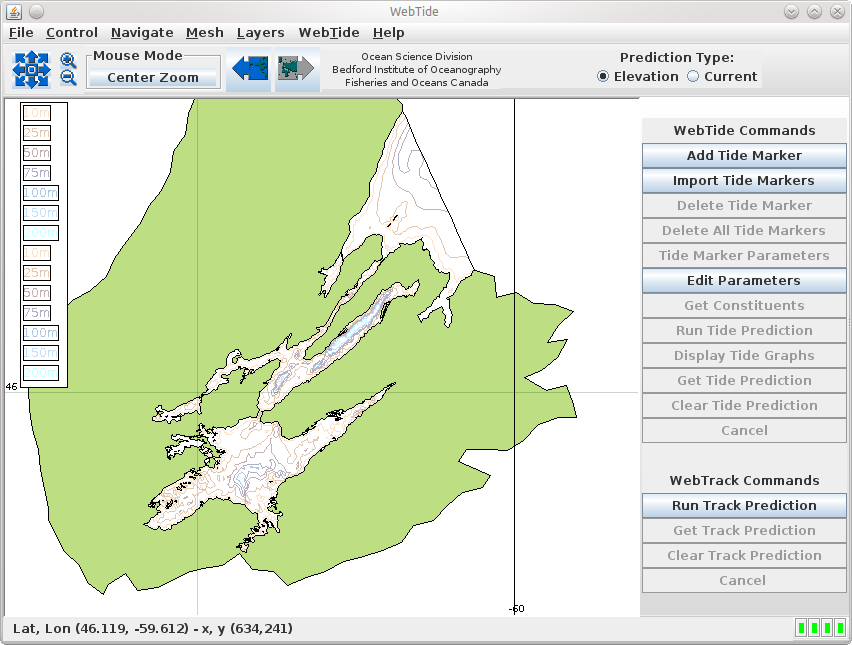Click the zoom out magnifier icon
Viewport: 852px width, 645px height.
pyautogui.click(x=68, y=78)
